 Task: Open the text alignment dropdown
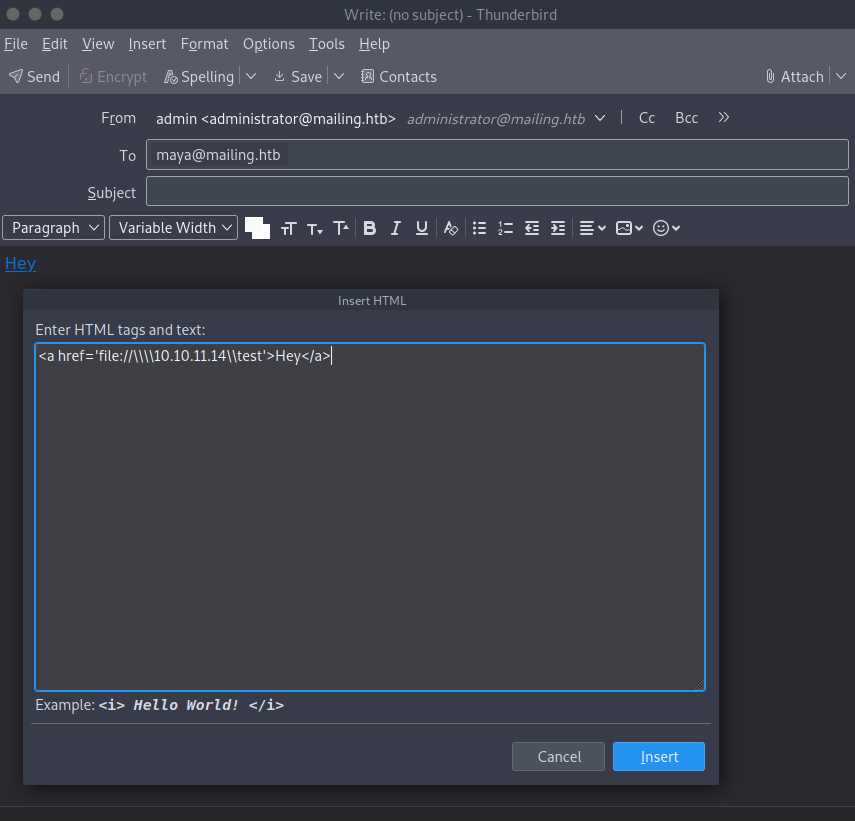point(593,228)
